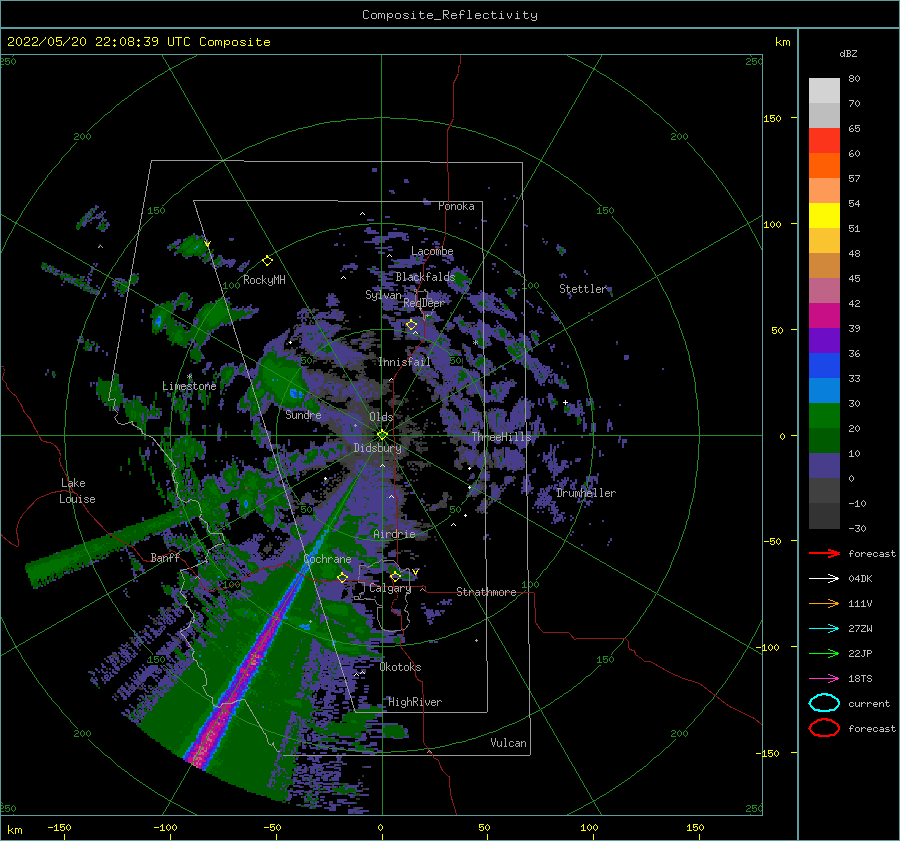Click the white 04DK arrow icon
This screenshot has width=900, height=841.
824,578
